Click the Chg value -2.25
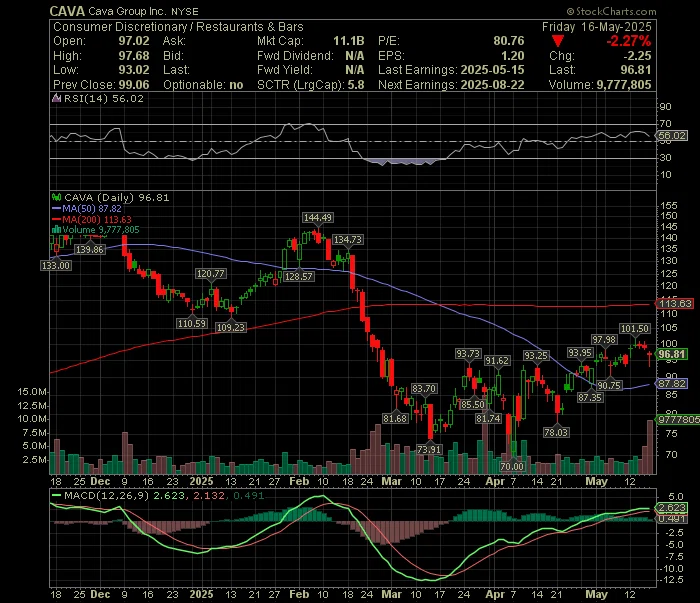The width and height of the screenshot is (700, 603). (637, 56)
